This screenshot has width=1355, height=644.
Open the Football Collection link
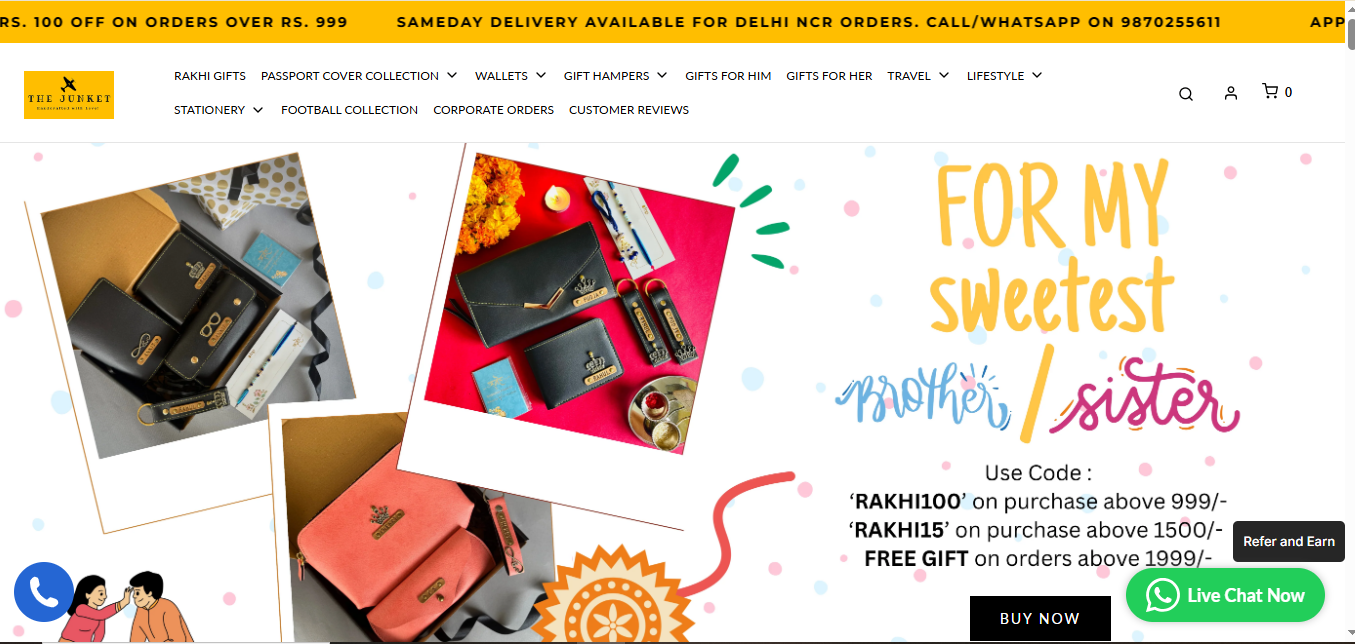[x=349, y=110]
